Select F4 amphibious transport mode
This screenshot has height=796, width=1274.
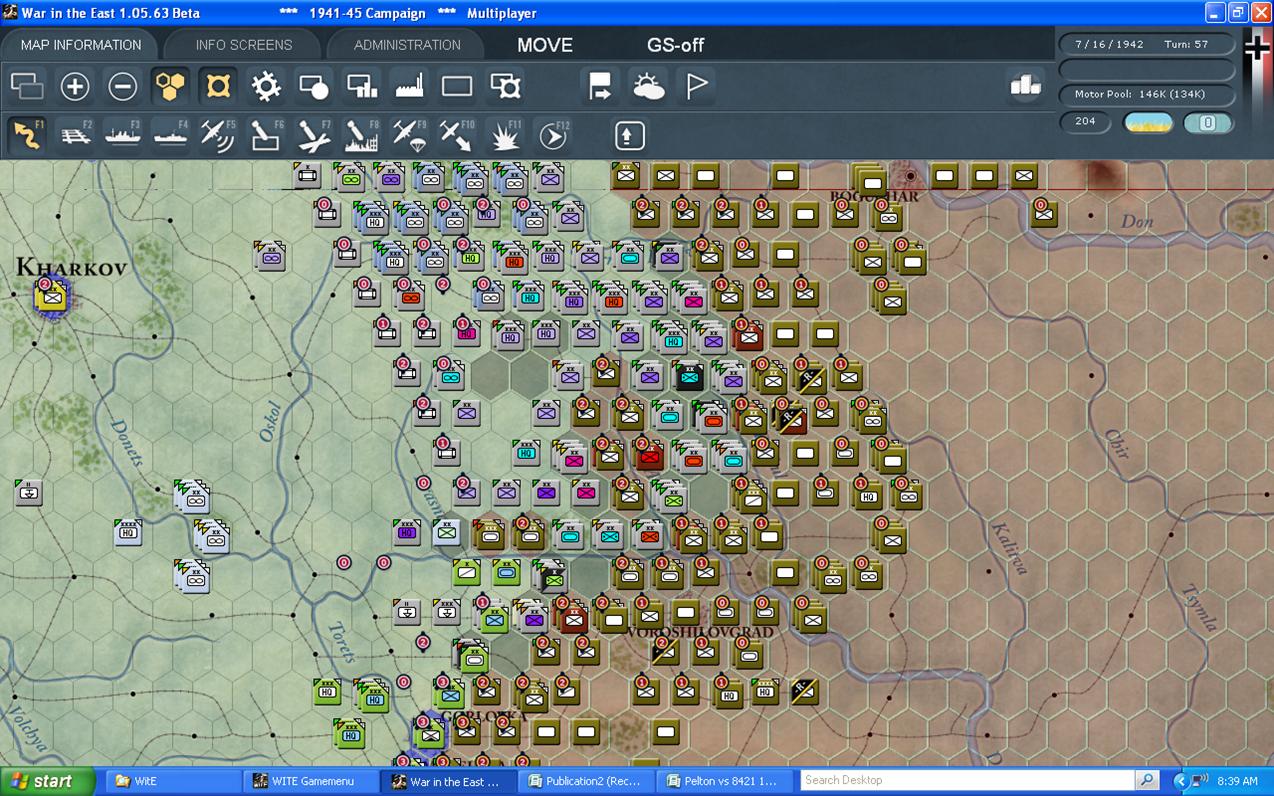click(171, 135)
